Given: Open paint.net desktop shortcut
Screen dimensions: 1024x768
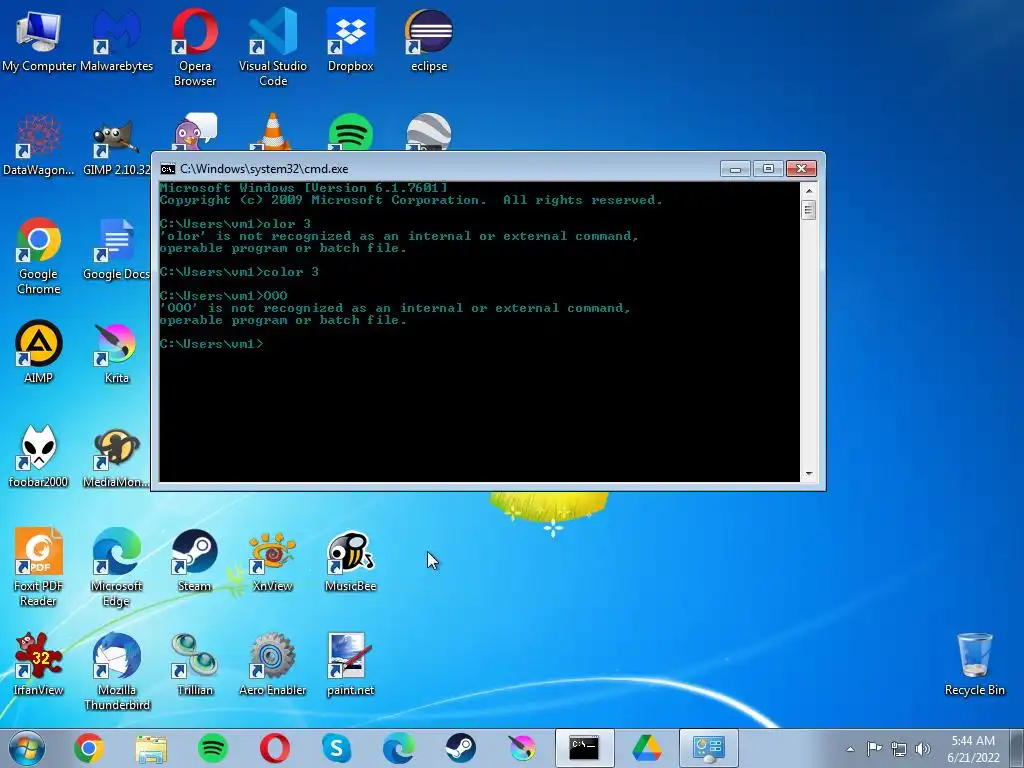Looking at the screenshot, I should pos(351,664).
